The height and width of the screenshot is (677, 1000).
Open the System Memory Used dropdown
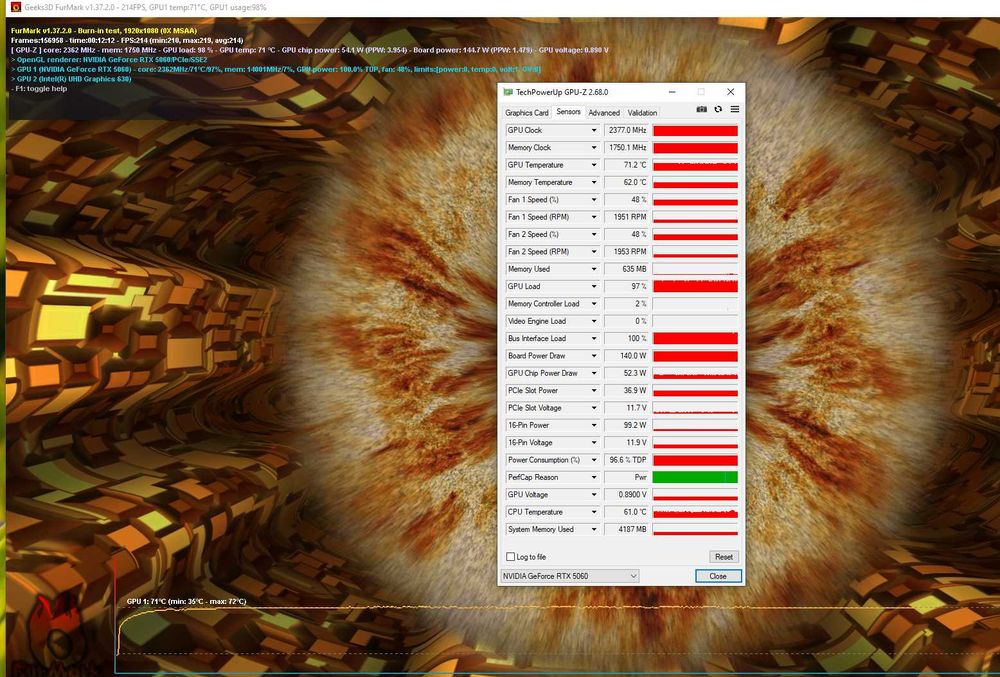point(594,530)
